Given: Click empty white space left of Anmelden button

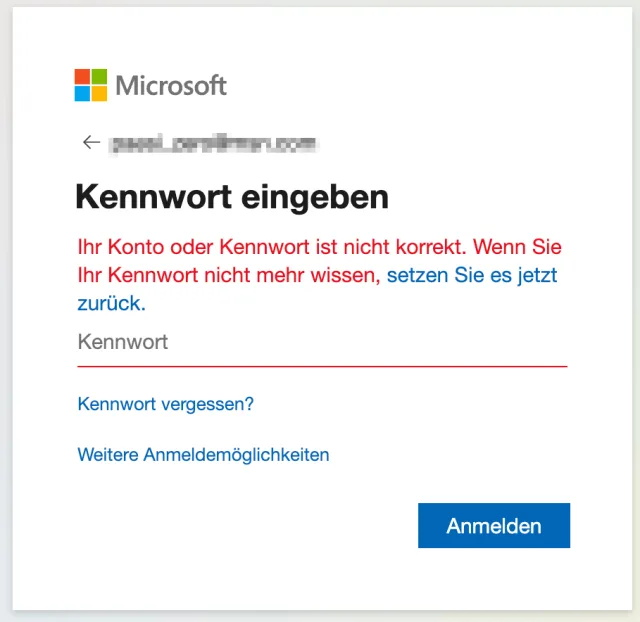Looking at the screenshot, I should [x=250, y=526].
